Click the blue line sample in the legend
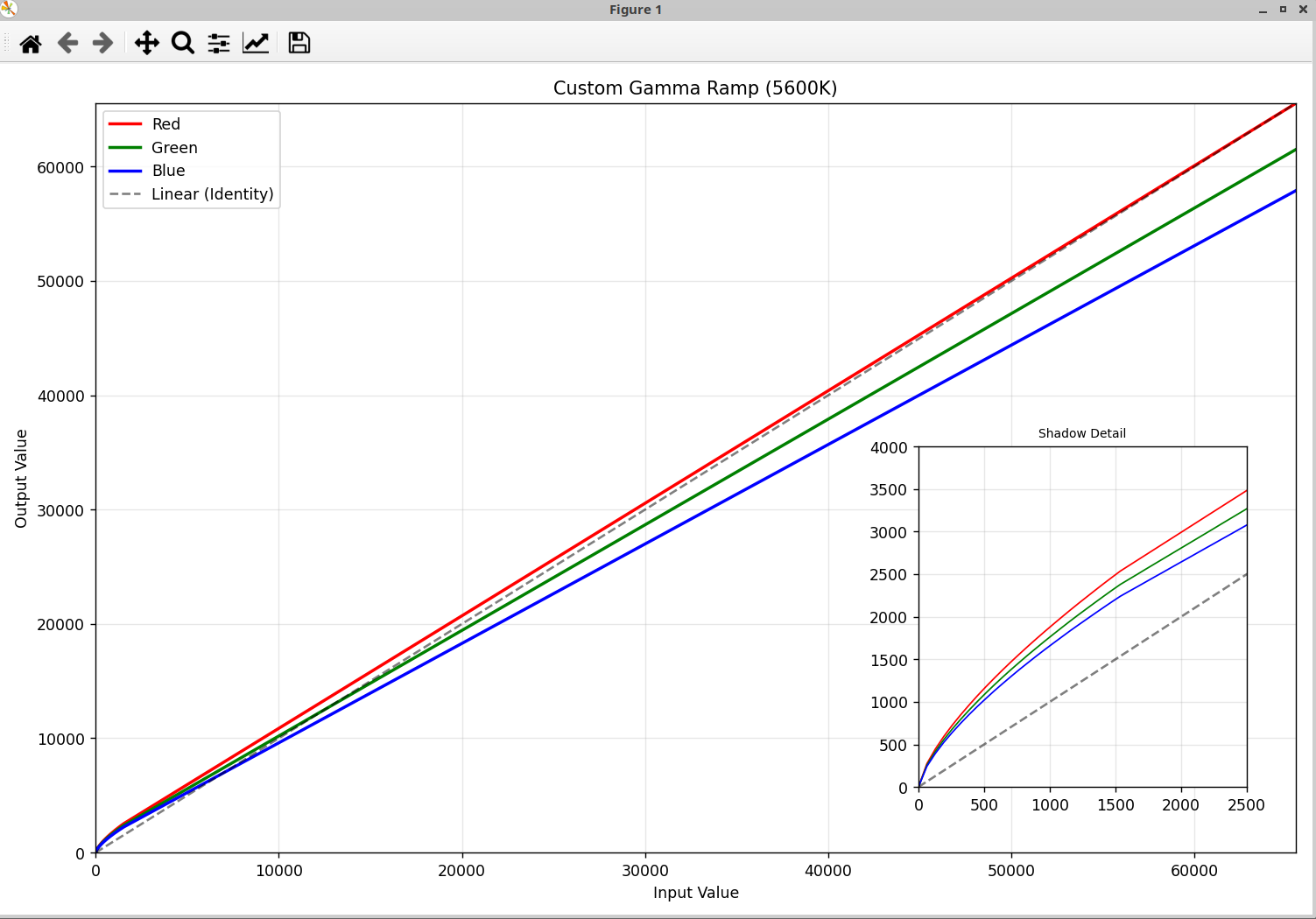 125,171
